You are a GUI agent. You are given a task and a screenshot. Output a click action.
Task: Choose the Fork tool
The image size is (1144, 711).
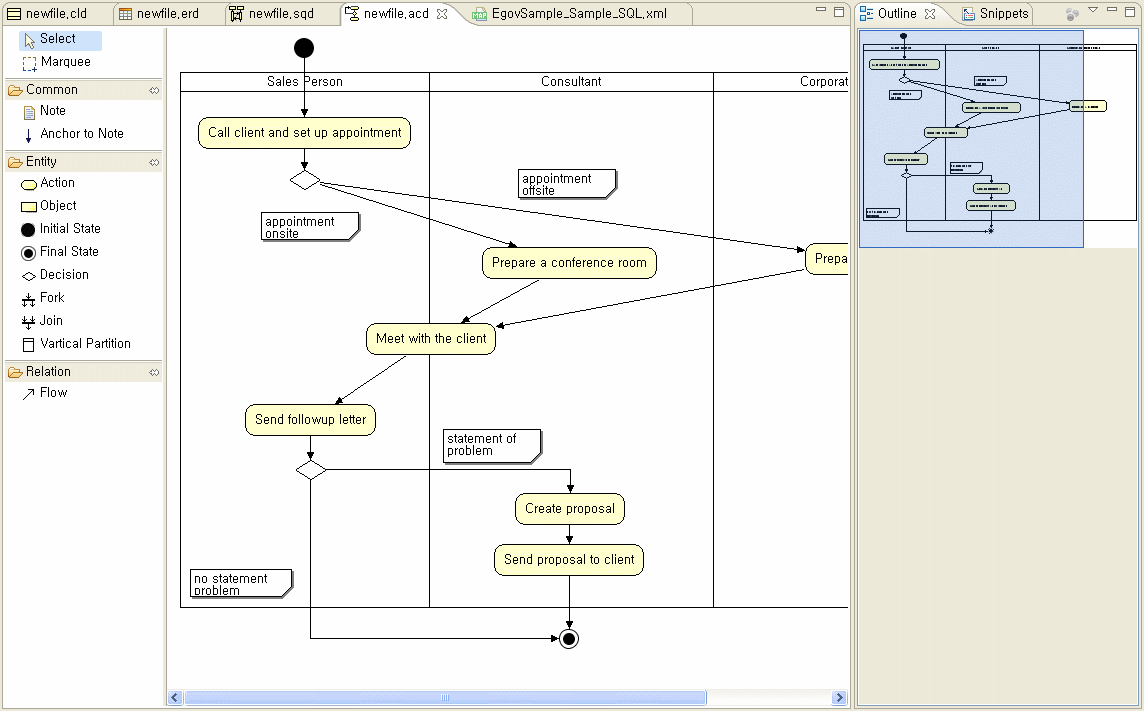[52, 298]
